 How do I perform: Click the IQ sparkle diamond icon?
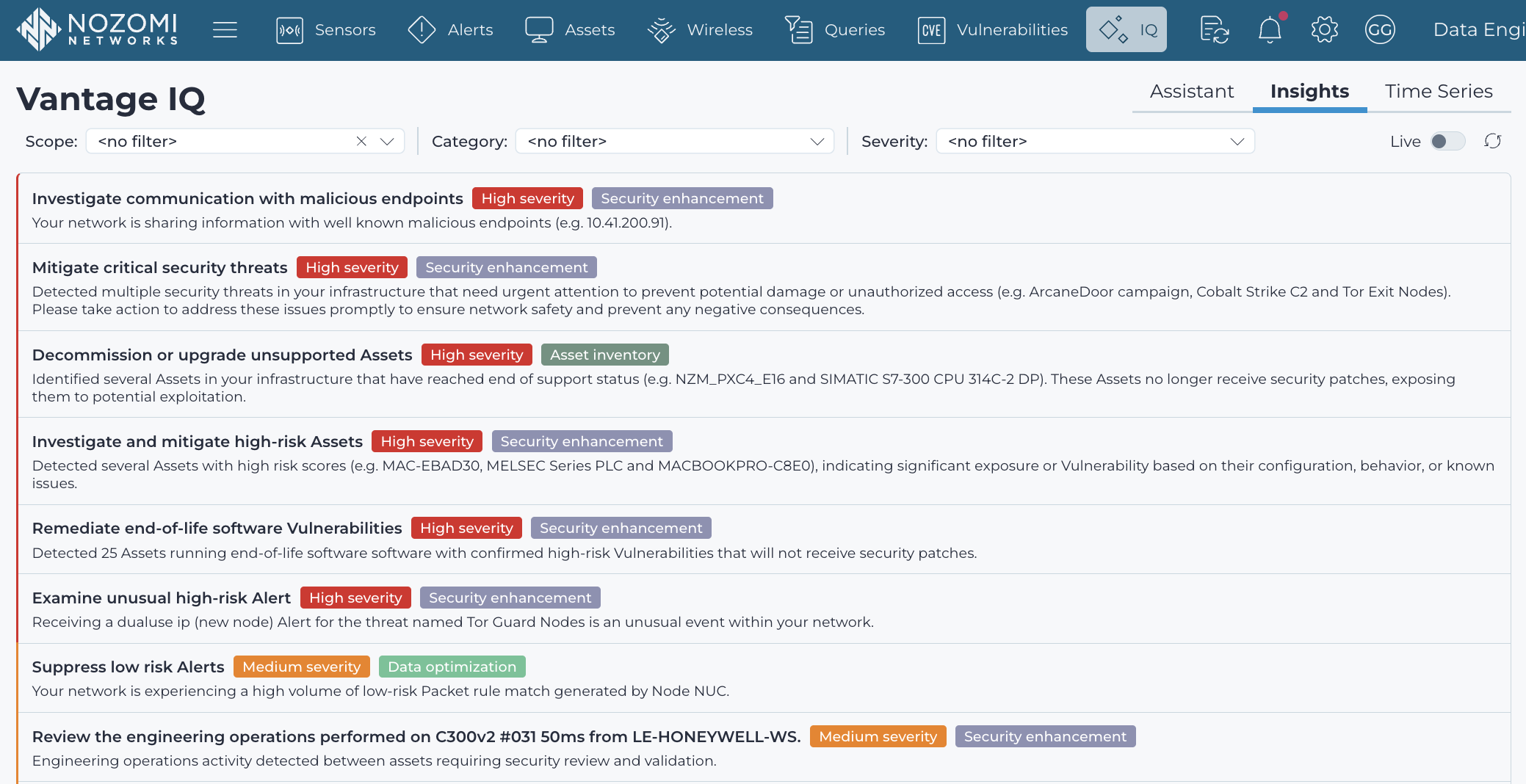1113,29
